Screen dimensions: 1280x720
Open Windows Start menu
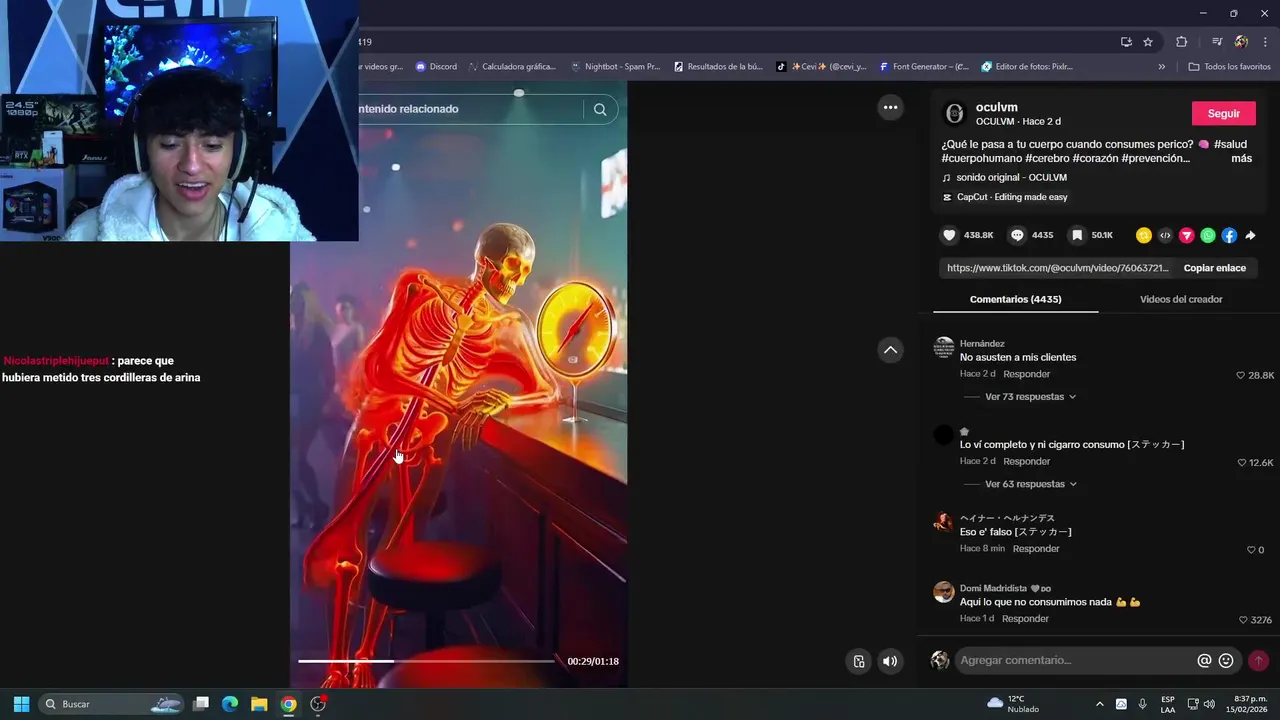click(x=21, y=704)
